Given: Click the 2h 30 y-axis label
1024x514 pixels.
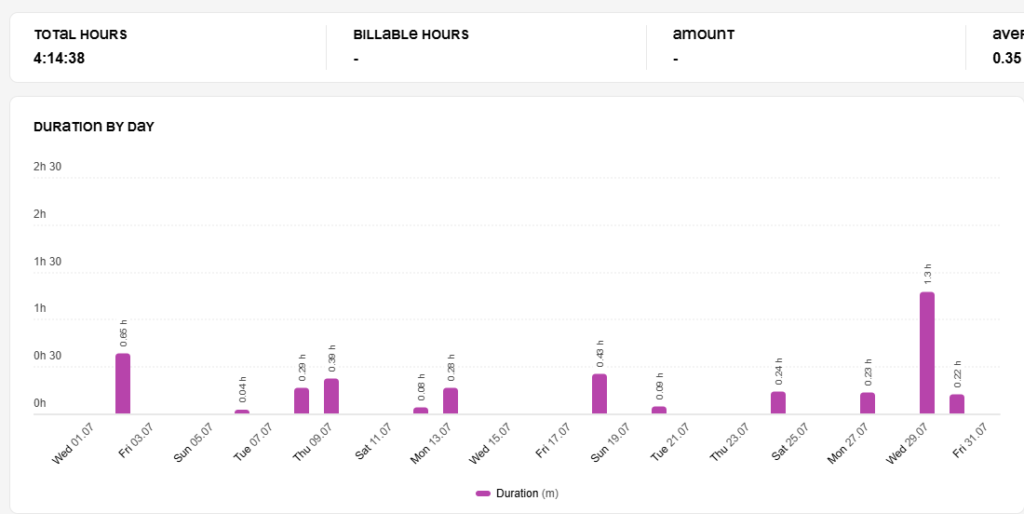Looking at the screenshot, I should pos(48,167).
